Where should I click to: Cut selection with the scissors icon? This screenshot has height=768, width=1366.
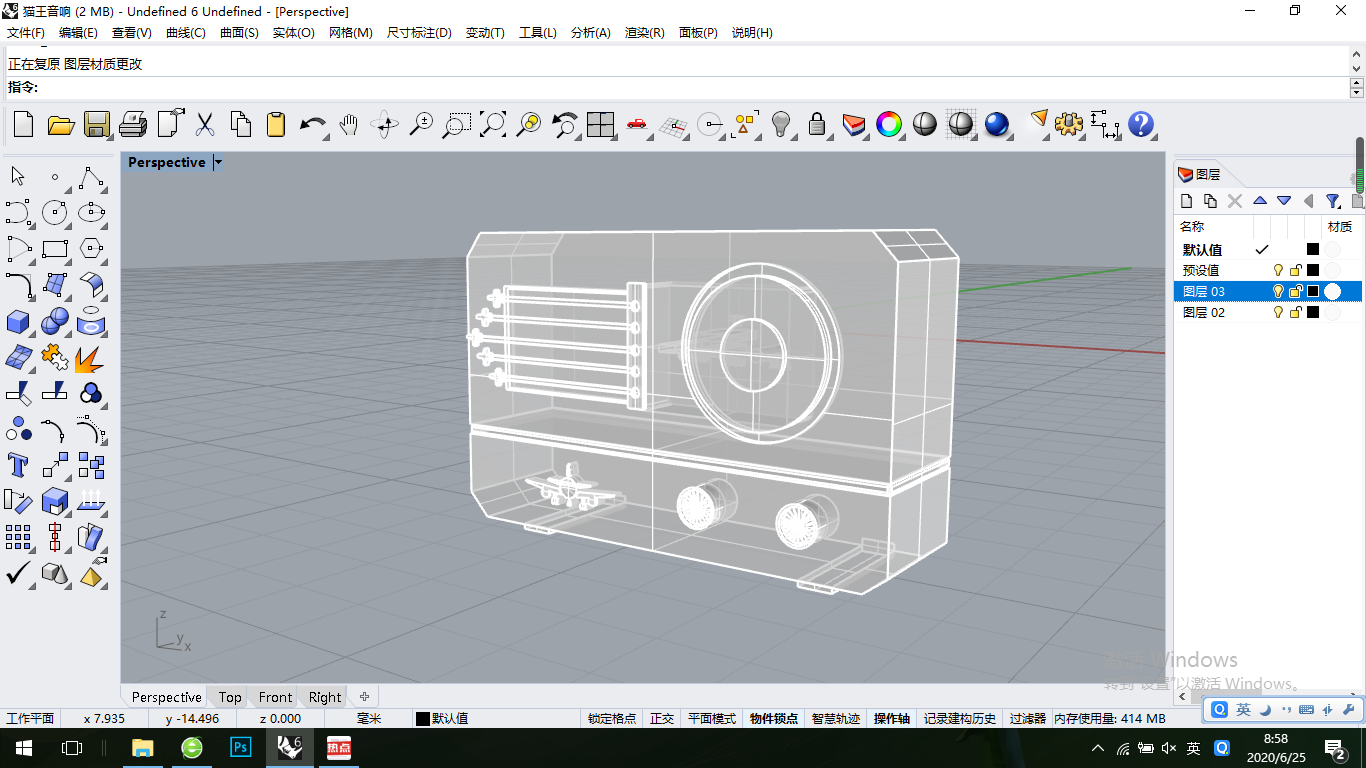pos(205,124)
